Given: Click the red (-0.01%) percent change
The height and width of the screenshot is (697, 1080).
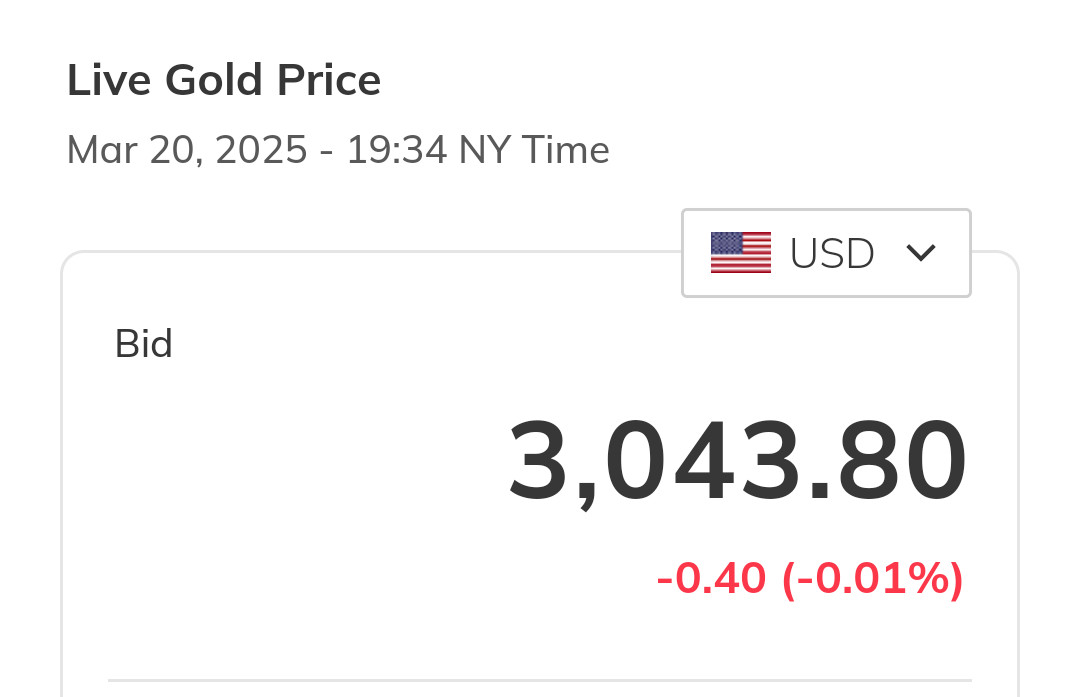Looking at the screenshot, I should (873, 578).
